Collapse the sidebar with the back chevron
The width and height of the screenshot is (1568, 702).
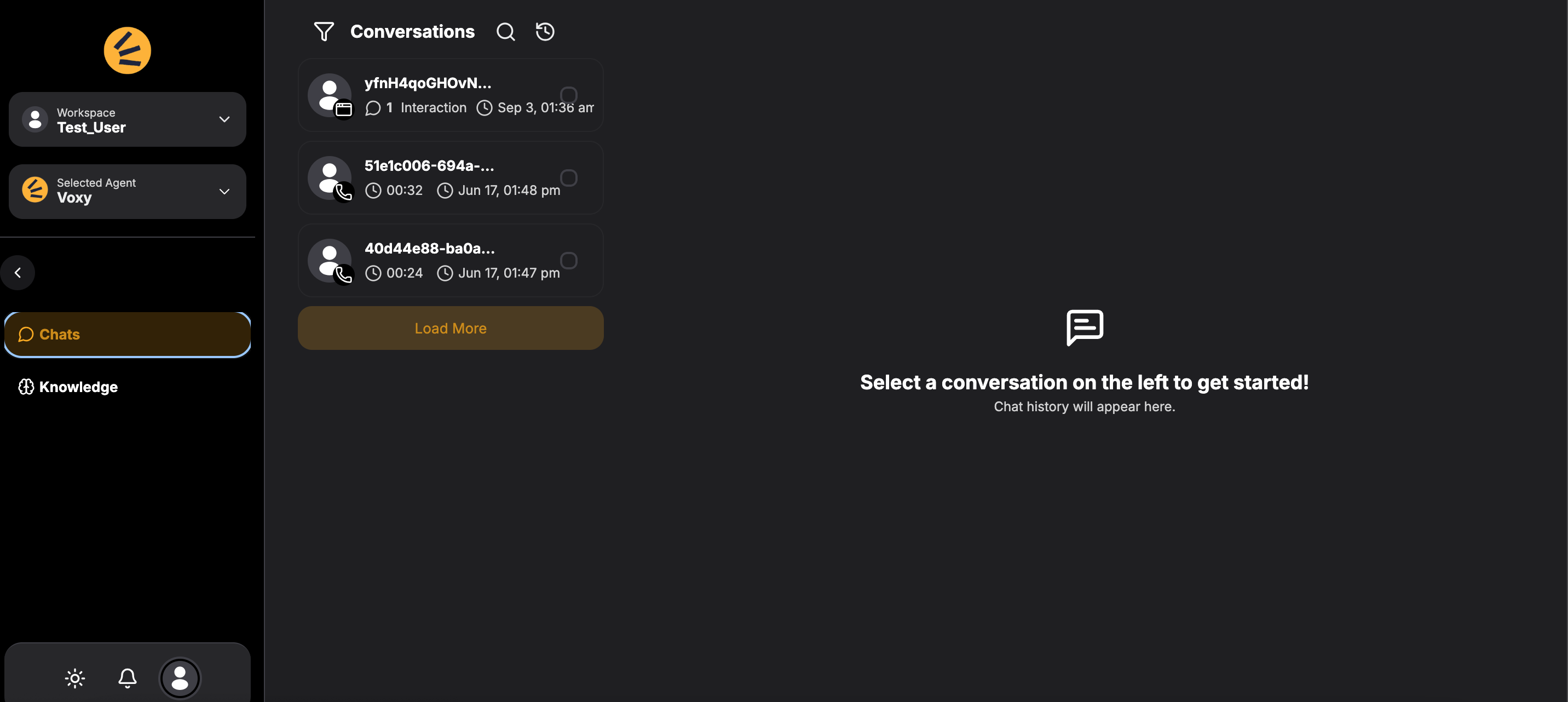[18, 273]
